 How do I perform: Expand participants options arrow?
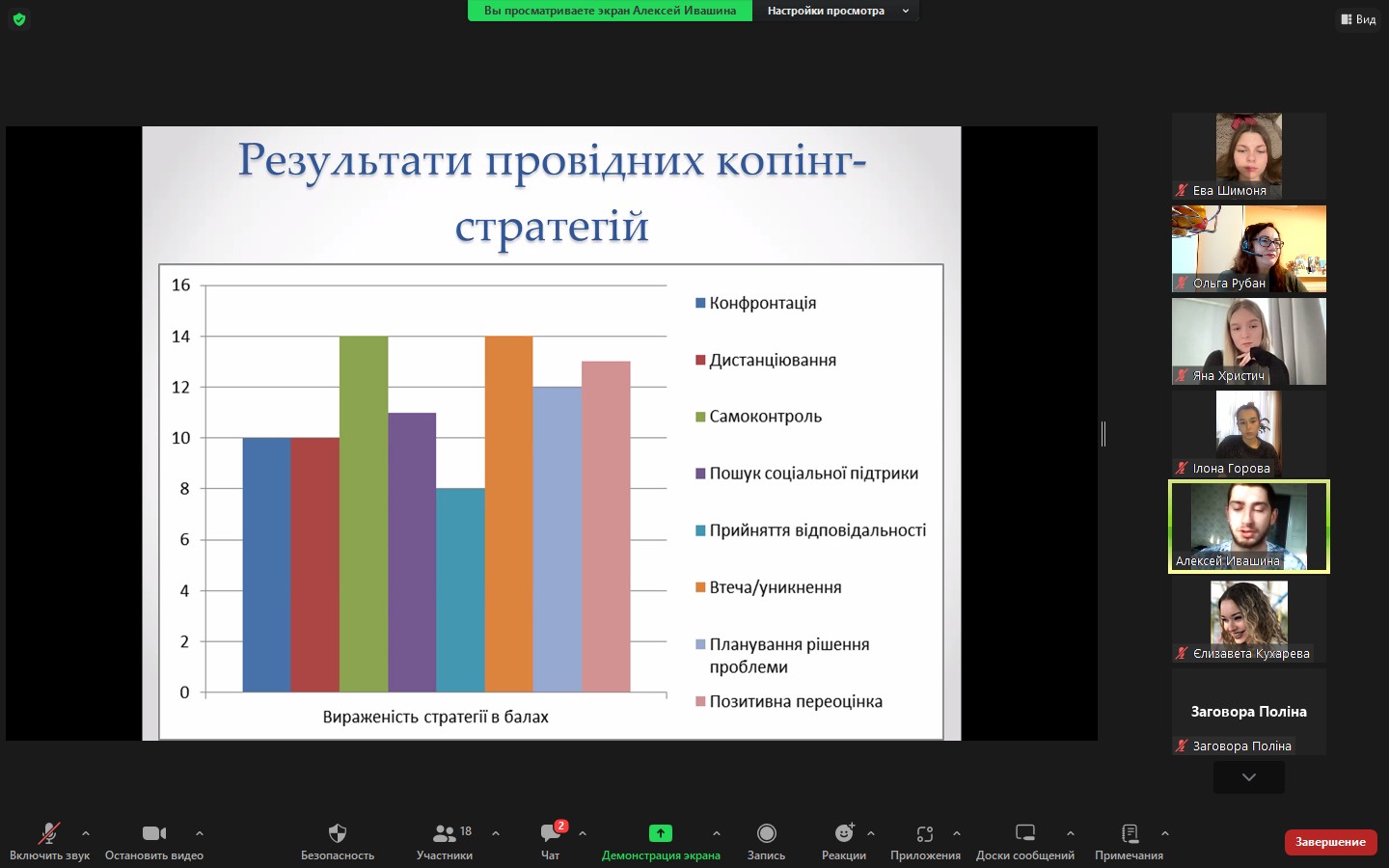(x=496, y=833)
